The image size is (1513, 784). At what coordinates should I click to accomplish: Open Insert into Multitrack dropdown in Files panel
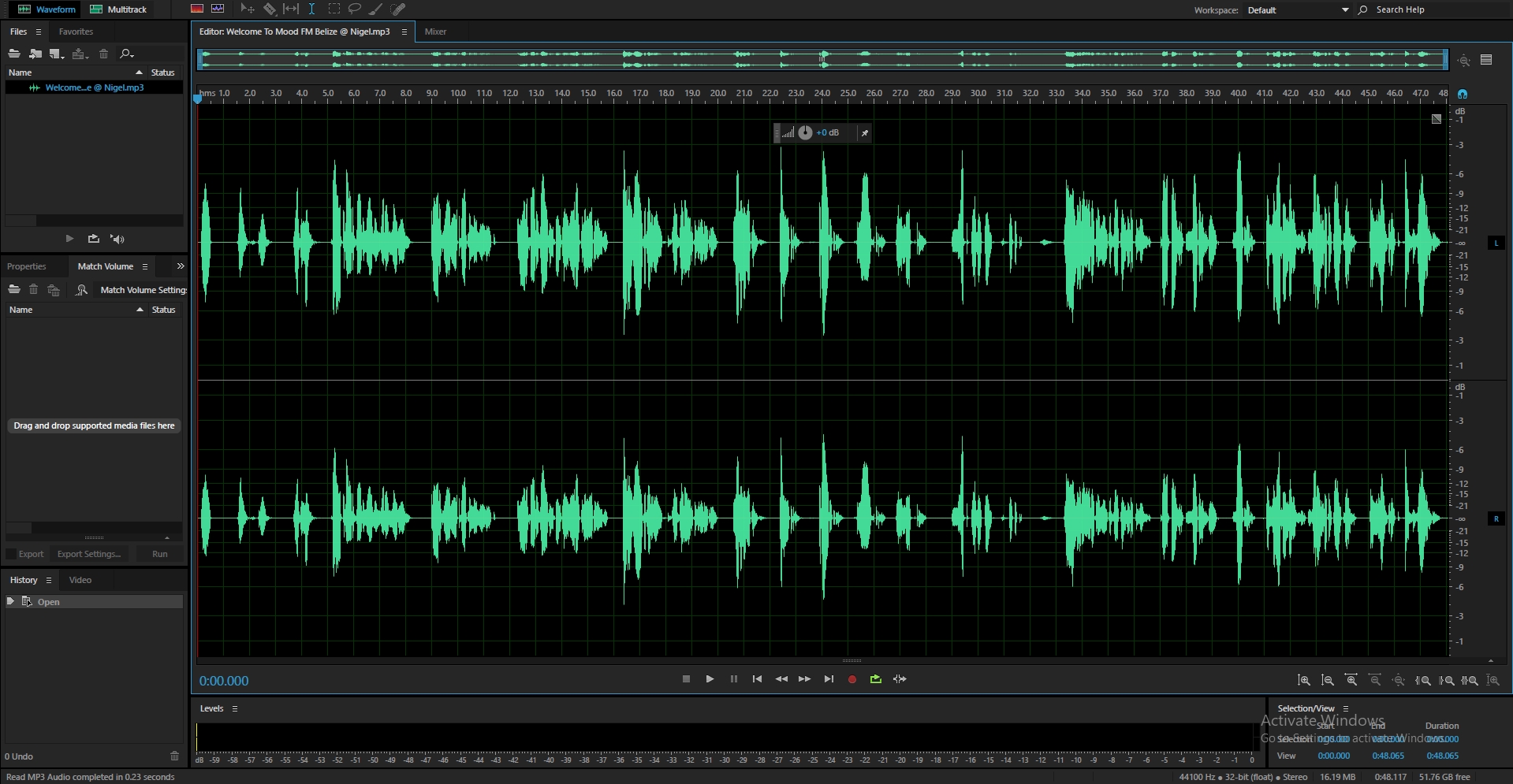pos(80,54)
